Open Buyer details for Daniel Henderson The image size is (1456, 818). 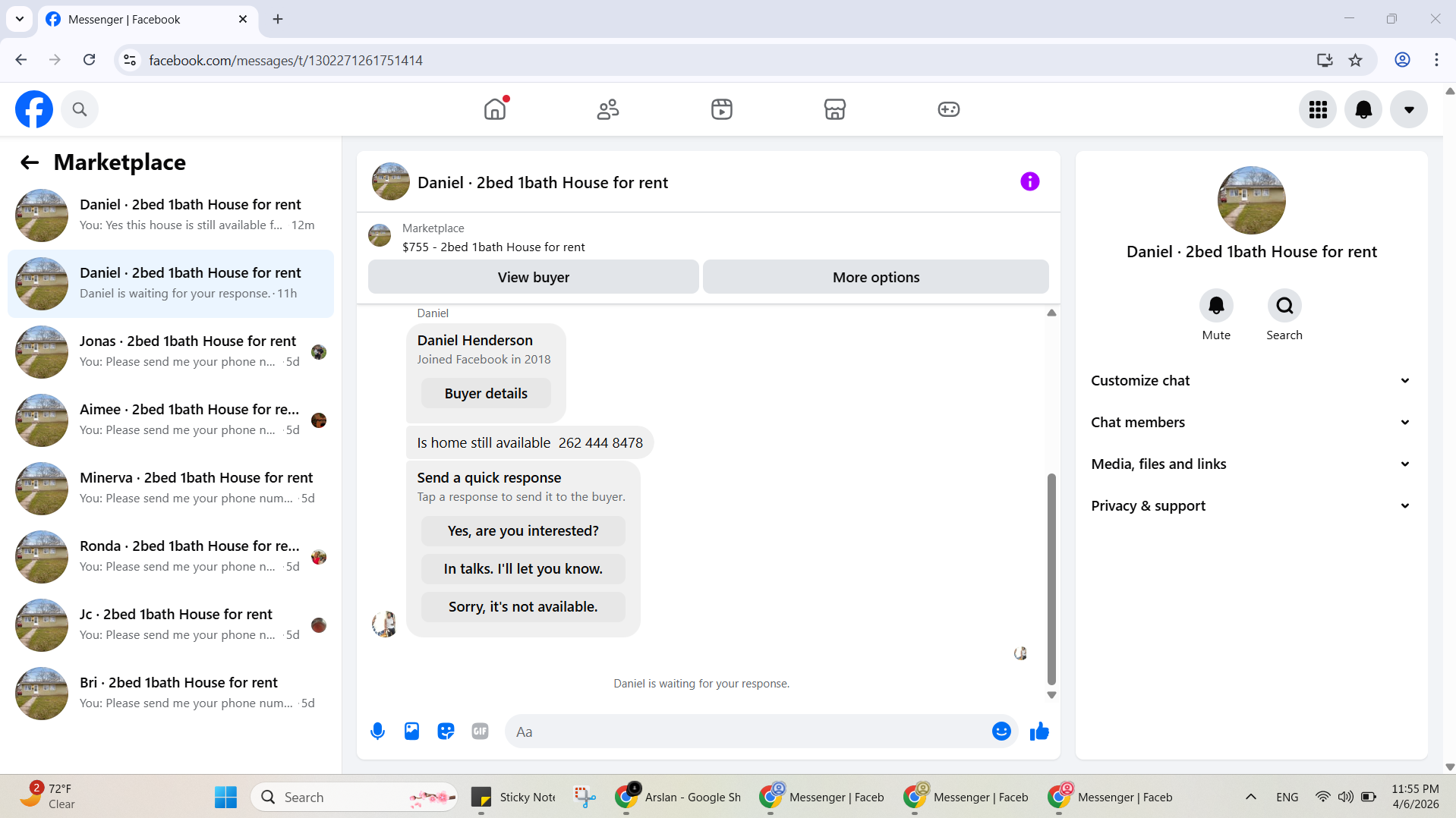point(486,394)
